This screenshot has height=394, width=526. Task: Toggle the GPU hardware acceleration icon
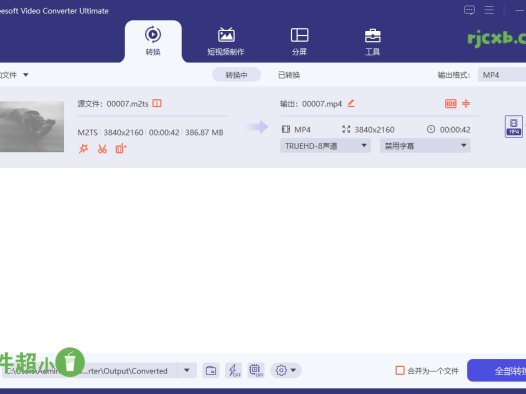click(256, 371)
